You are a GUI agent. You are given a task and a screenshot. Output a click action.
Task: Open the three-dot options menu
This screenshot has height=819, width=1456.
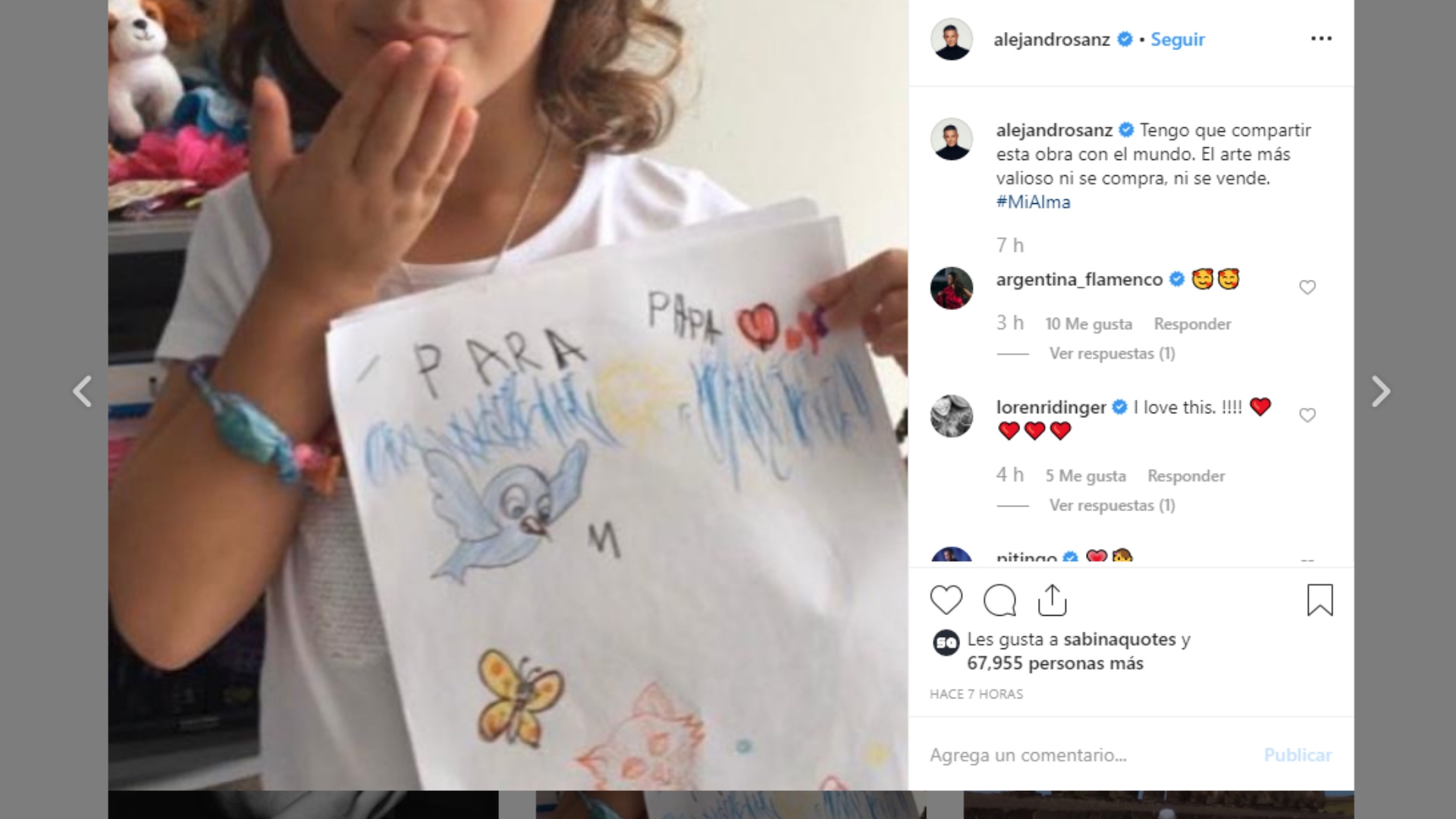tap(1321, 39)
